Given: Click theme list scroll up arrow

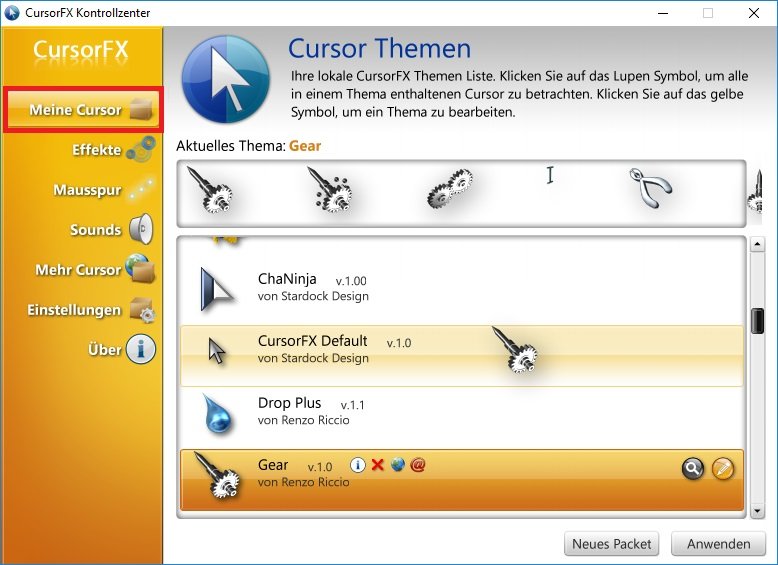Looking at the screenshot, I should pos(757,244).
